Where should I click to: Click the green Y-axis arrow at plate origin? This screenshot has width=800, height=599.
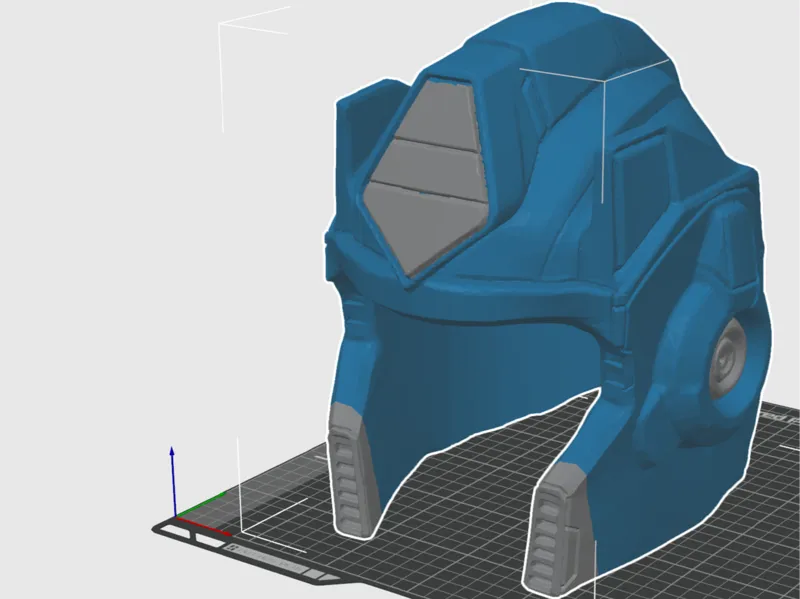coord(201,505)
